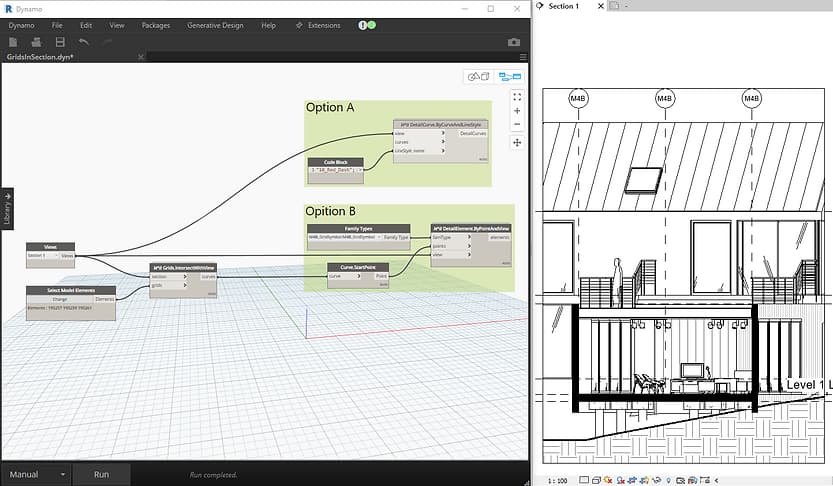833x486 pixels.
Task: Open the Generative Design menu
Action: [215, 25]
